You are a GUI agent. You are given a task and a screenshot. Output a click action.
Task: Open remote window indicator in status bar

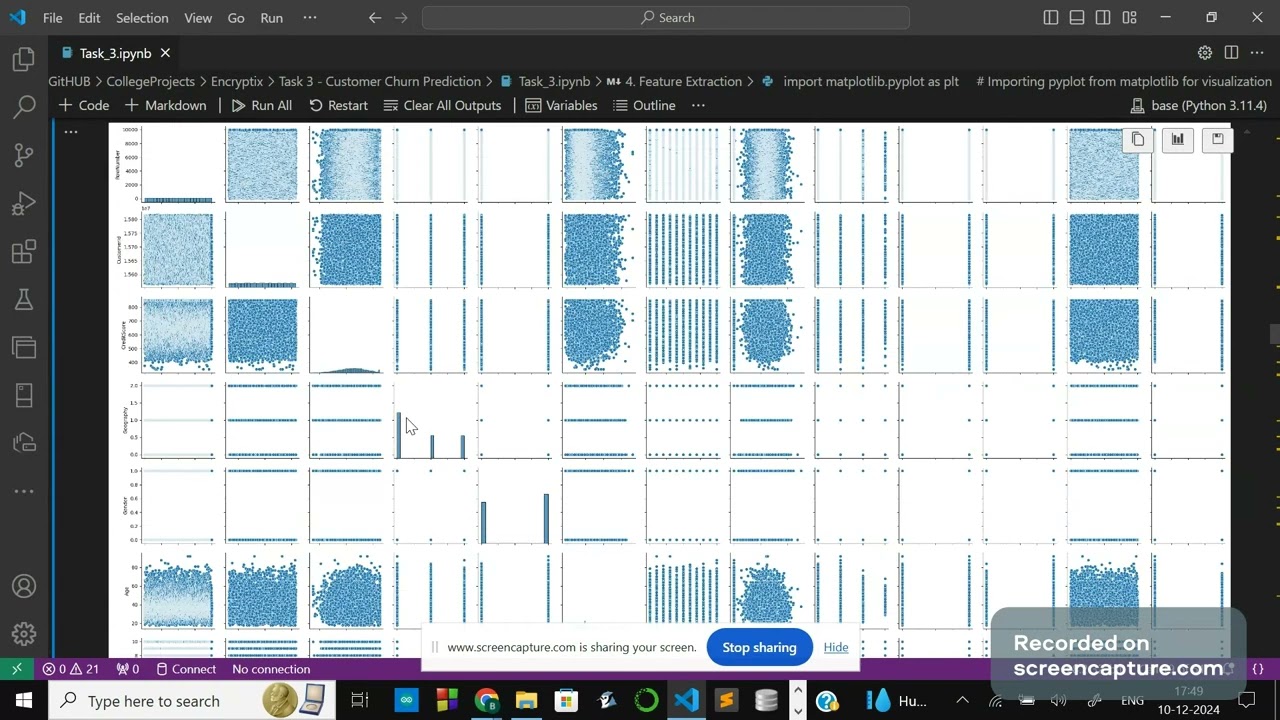point(17,669)
